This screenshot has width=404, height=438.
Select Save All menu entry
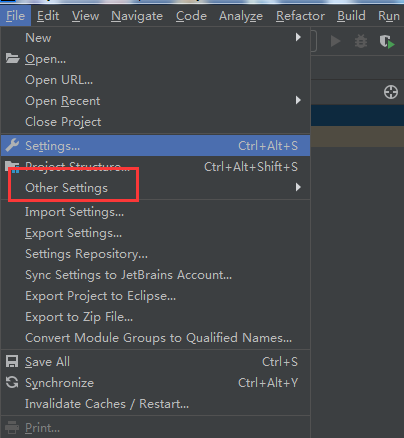(155, 362)
